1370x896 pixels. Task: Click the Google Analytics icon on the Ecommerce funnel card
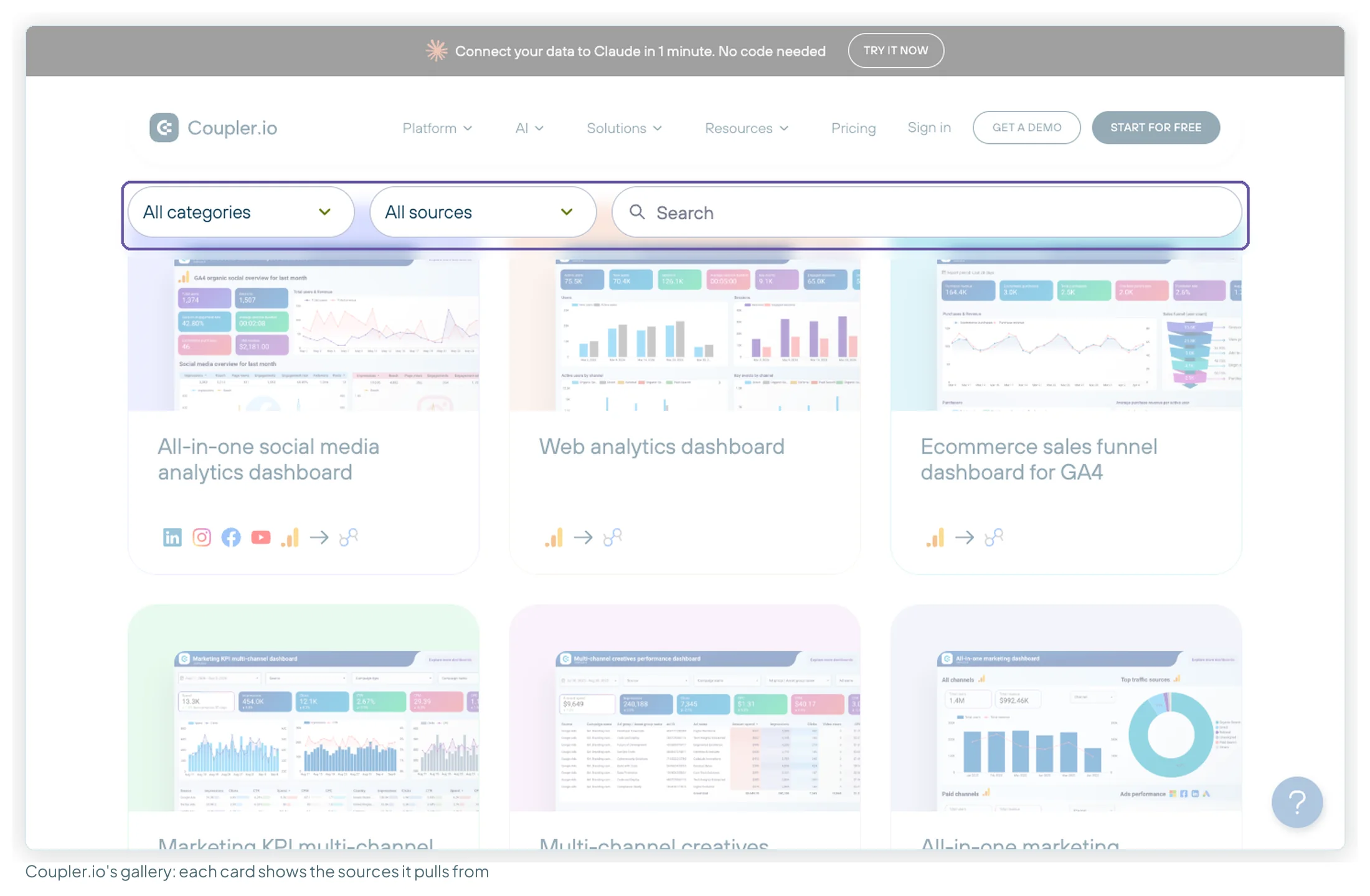click(935, 537)
